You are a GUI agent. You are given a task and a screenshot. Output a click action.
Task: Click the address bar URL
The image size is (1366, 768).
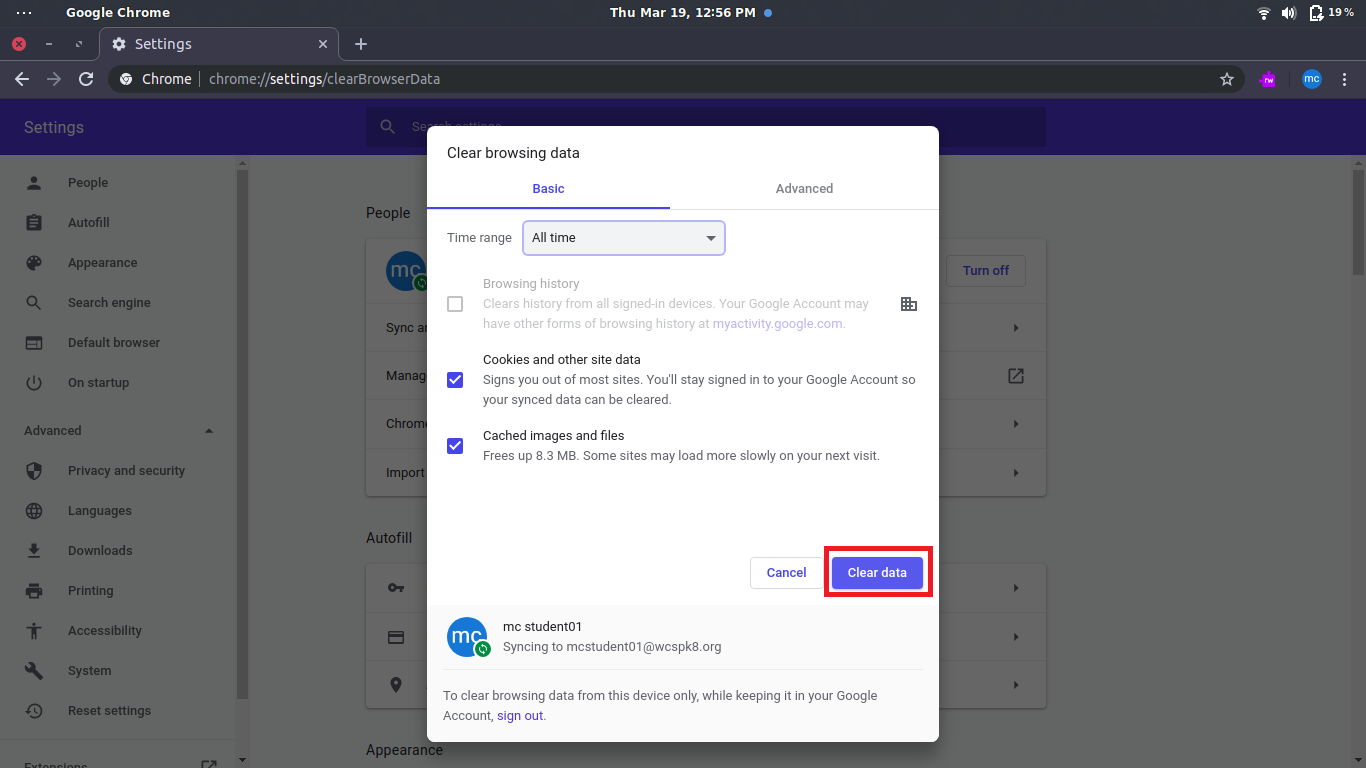(x=325, y=79)
